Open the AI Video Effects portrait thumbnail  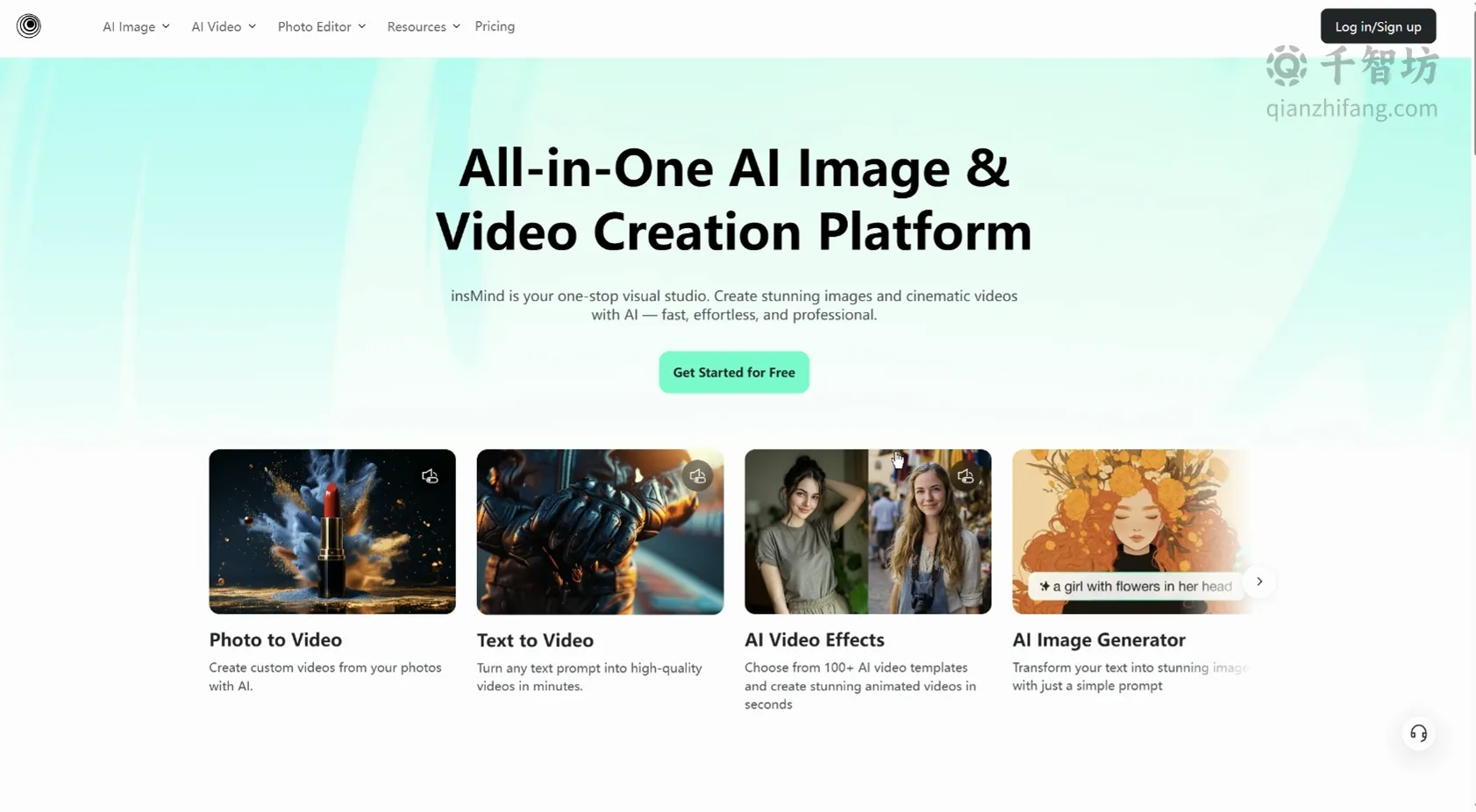coord(868,531)
